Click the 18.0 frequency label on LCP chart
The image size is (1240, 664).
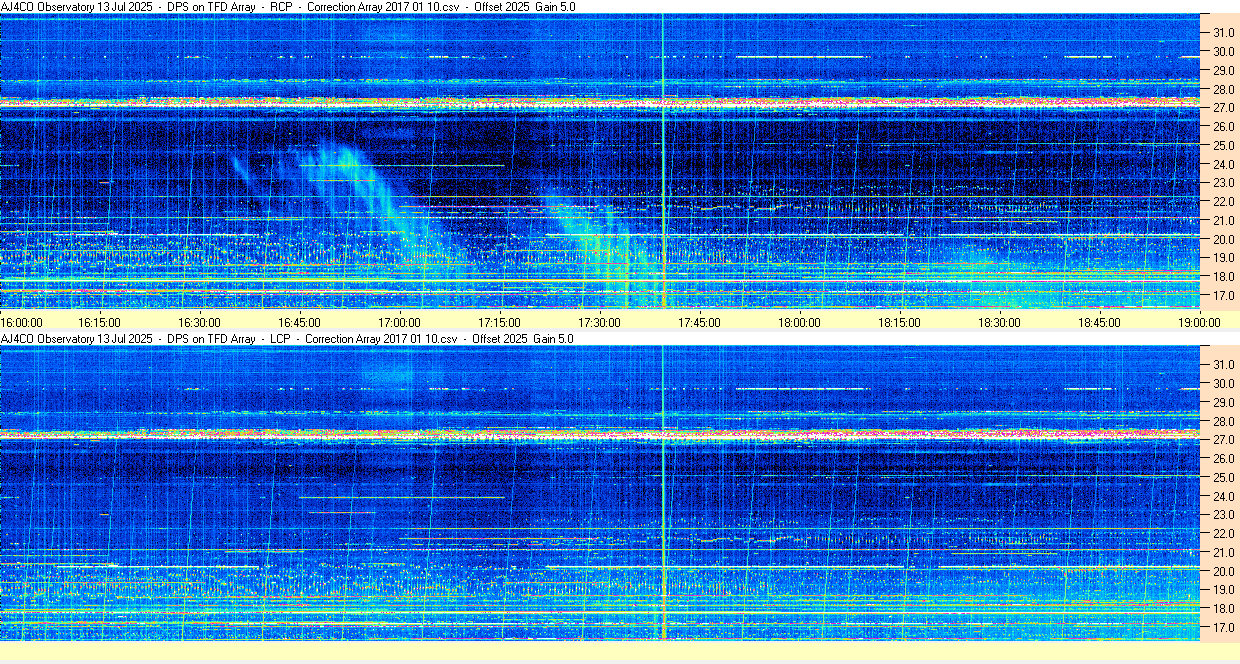point(1224,609)
